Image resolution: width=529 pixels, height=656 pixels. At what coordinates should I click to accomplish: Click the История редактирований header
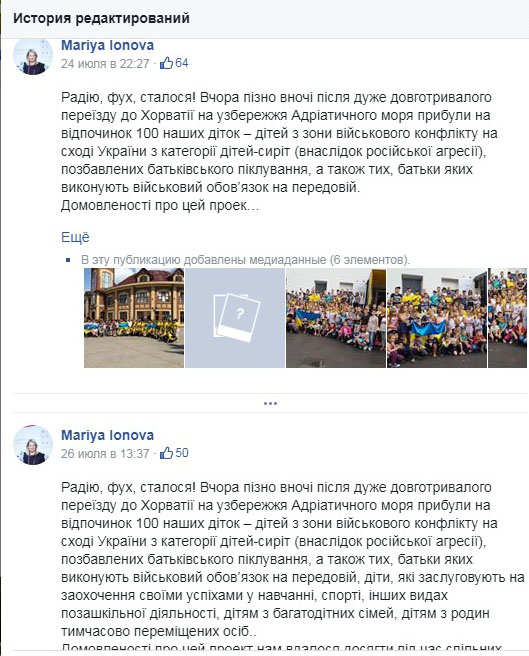[101, 18]
